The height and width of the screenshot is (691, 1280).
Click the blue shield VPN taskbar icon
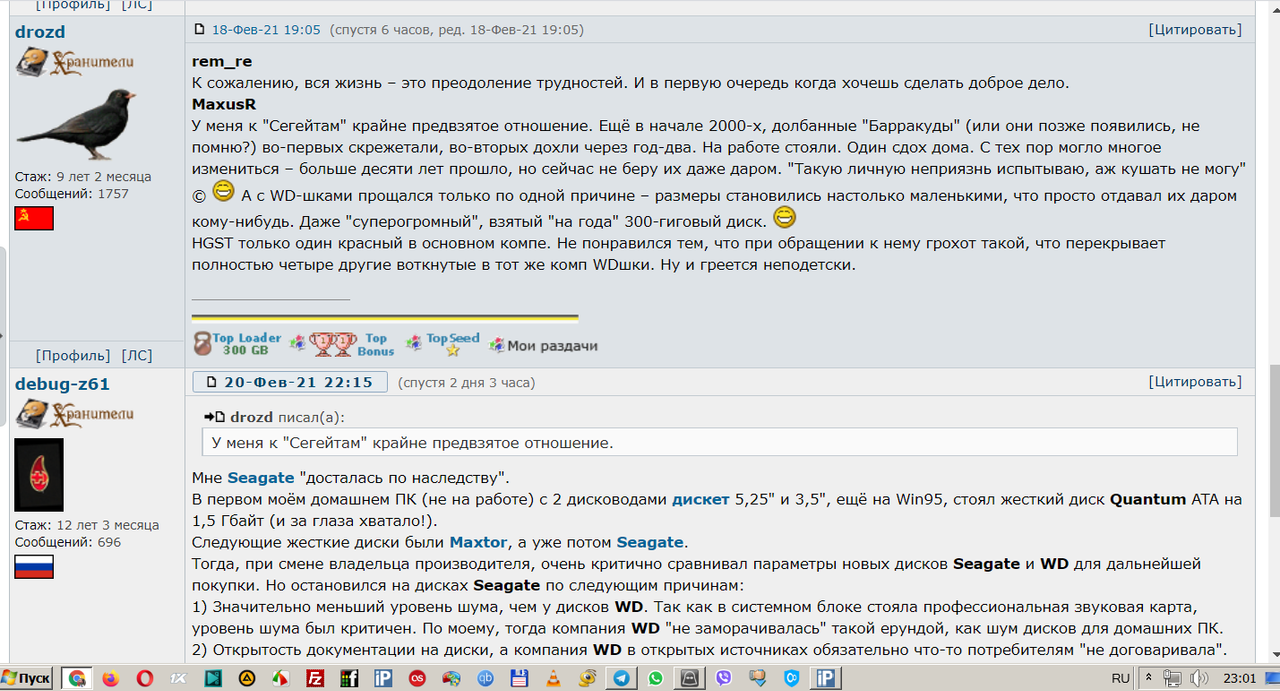791,678
